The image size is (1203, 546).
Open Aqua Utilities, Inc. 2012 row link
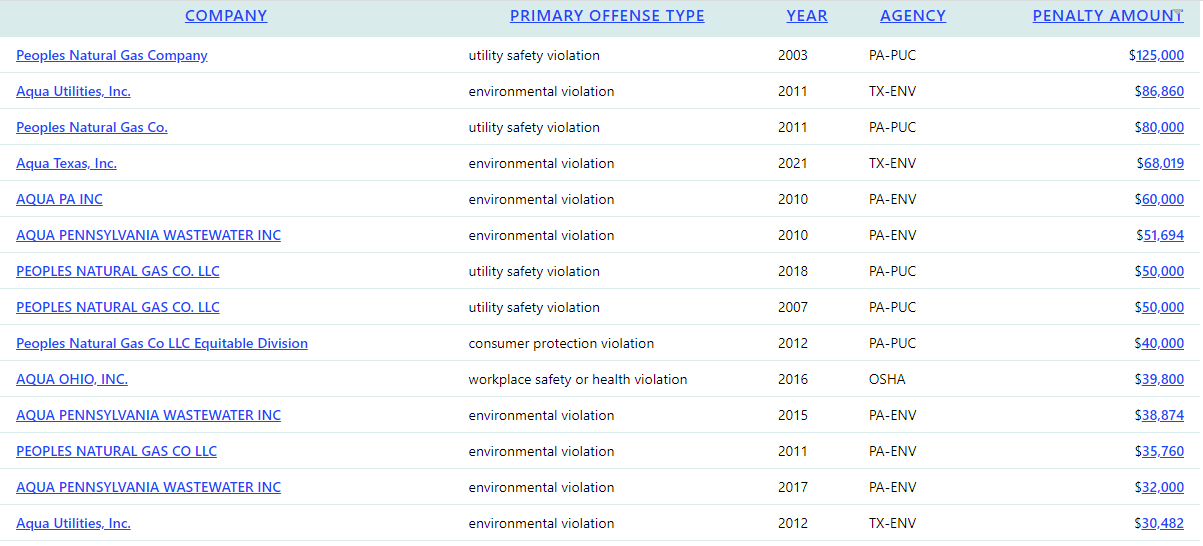pyautogui.click(x=73, y=523)
